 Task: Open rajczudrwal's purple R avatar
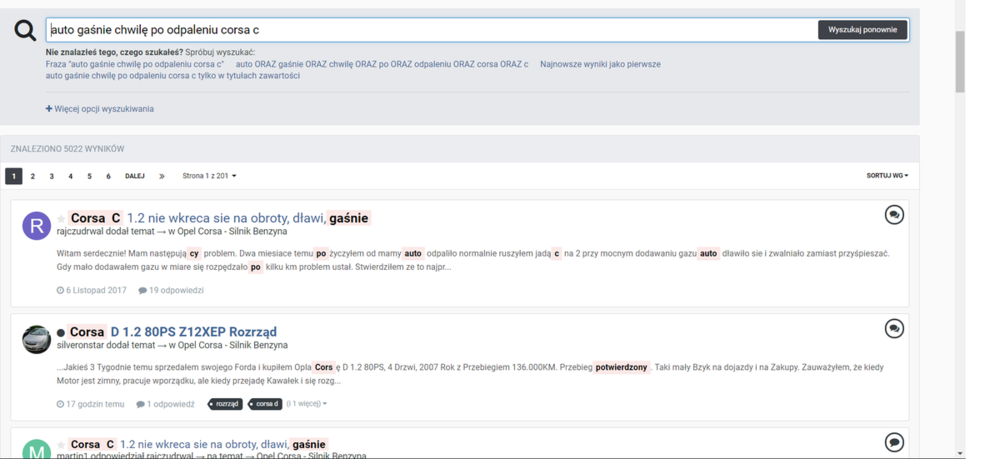click(x=36, y=226)
